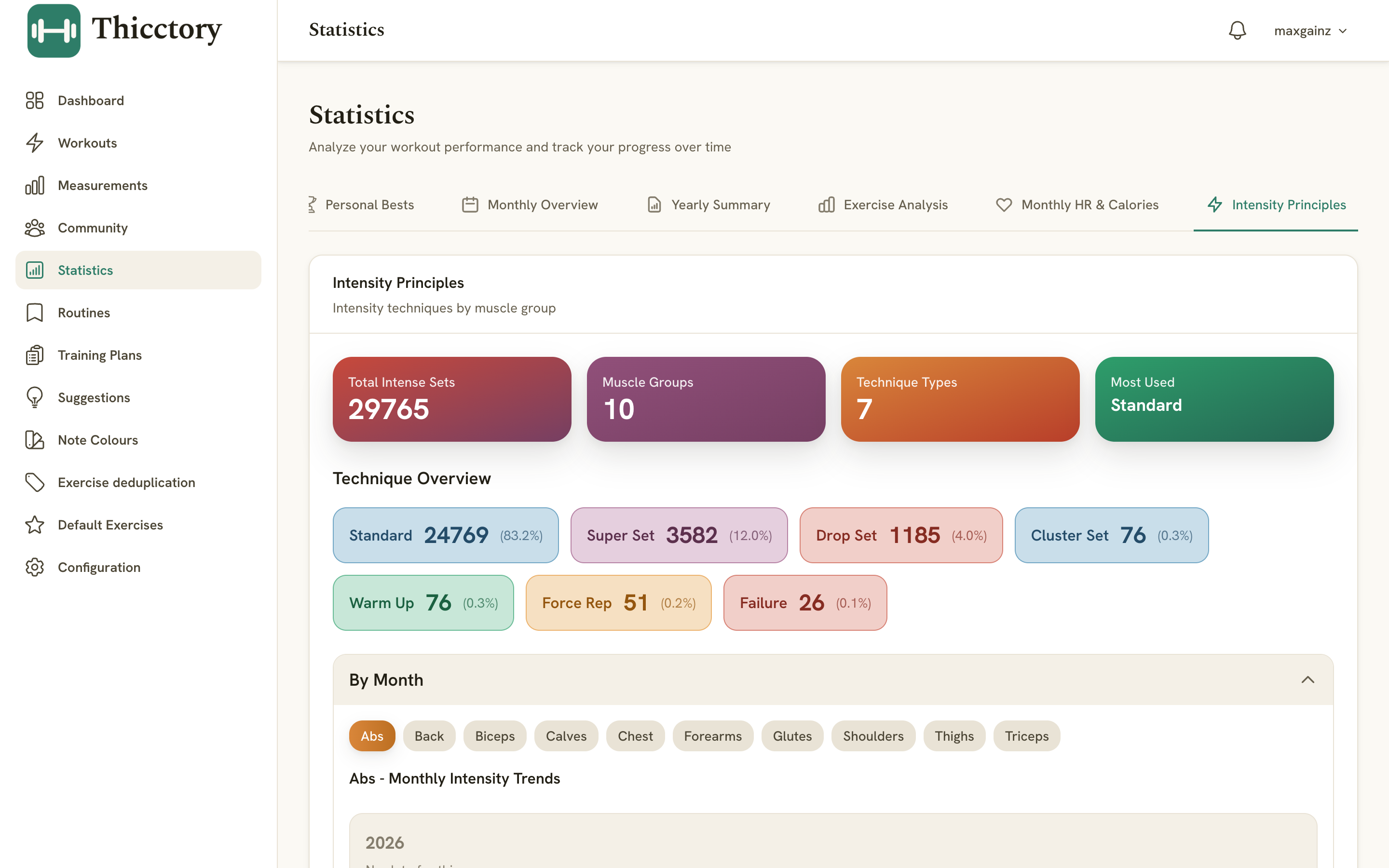Click the Routines bookmark icon
The width and height of the screenshot is (1389, 868).
click(34, 313)
